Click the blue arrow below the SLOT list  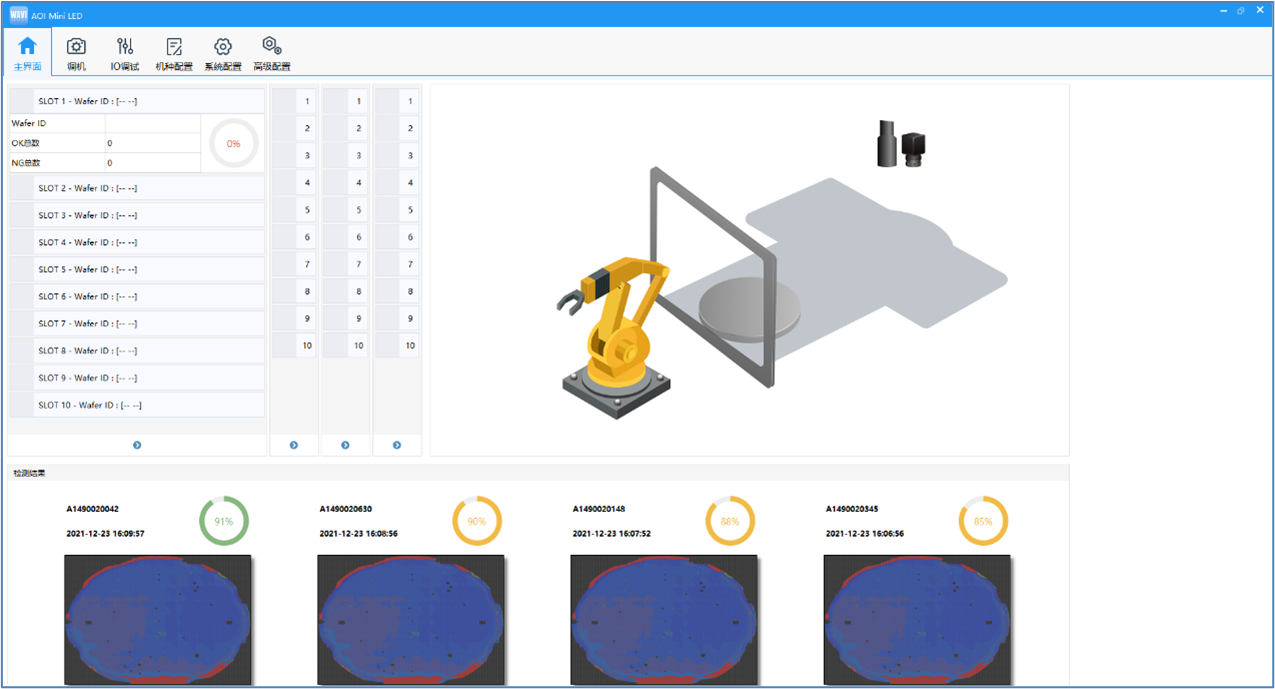137,445
